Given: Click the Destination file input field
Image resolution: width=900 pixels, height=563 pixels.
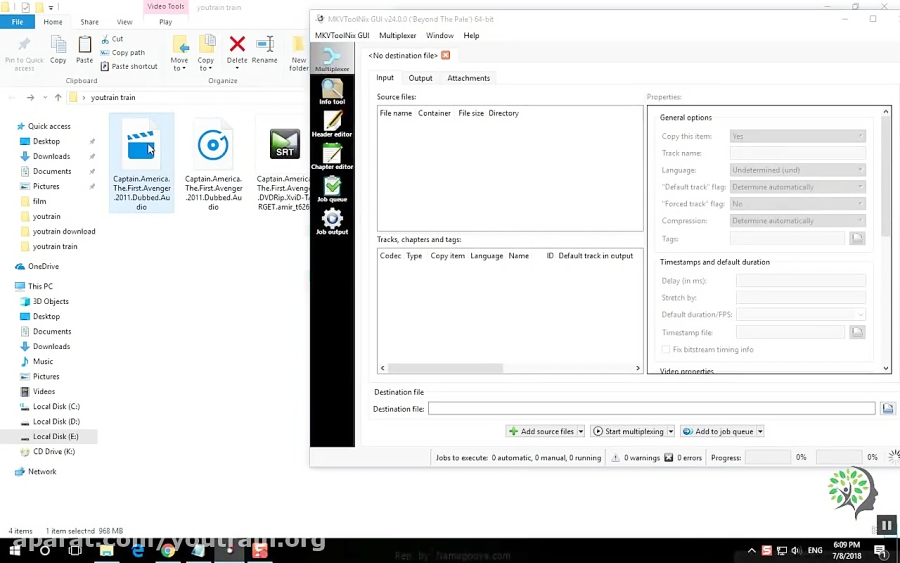Looking at the screenshot, I should pyautogui.click(x=651, y=409).
